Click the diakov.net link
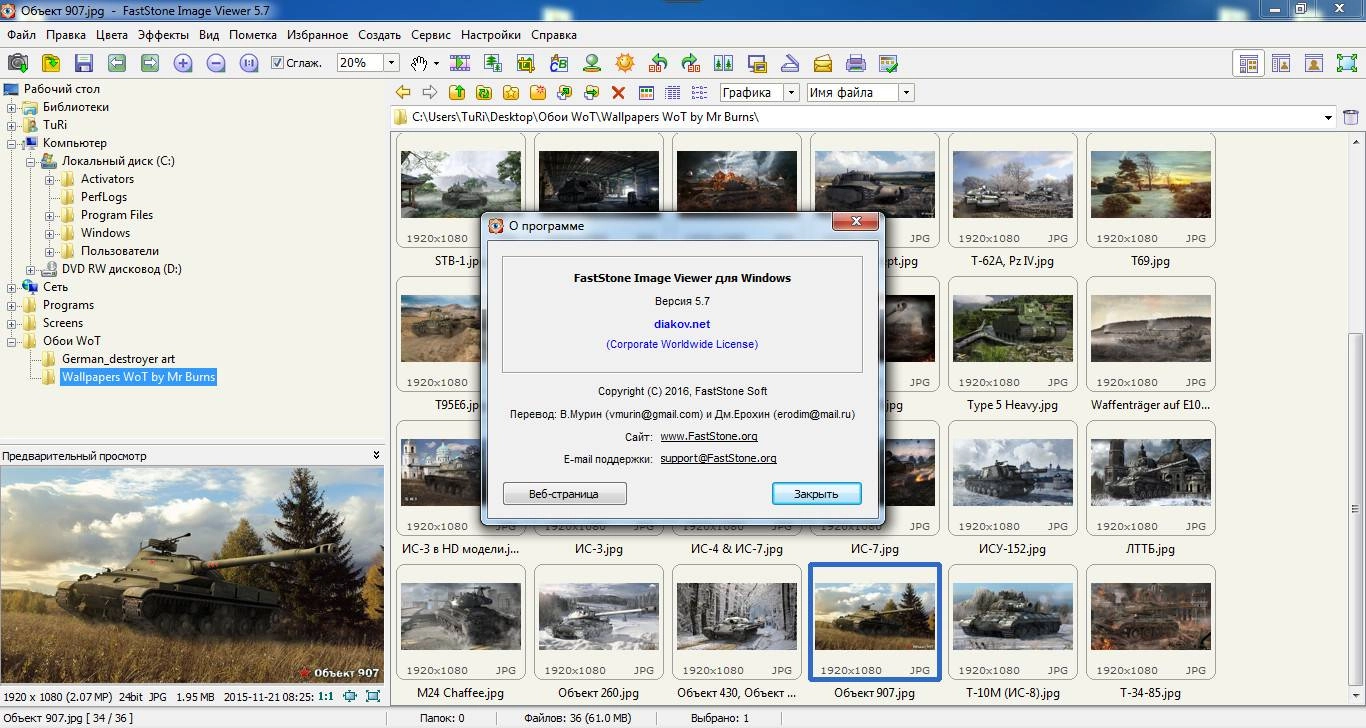Image resolution: width=1366 pixels, height=728 pixels. click(x=681, y=324)
